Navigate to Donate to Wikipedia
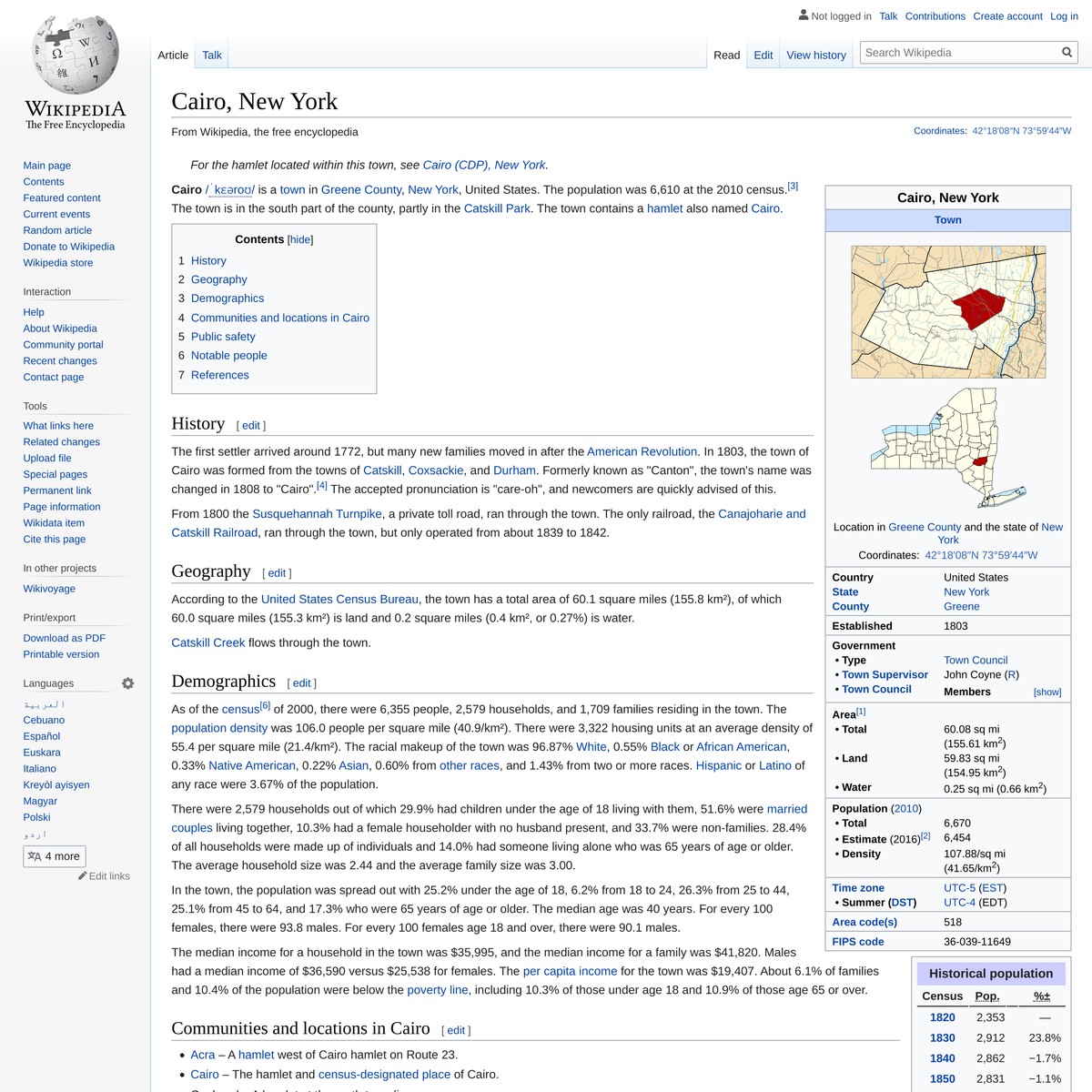 click(68, 246)
